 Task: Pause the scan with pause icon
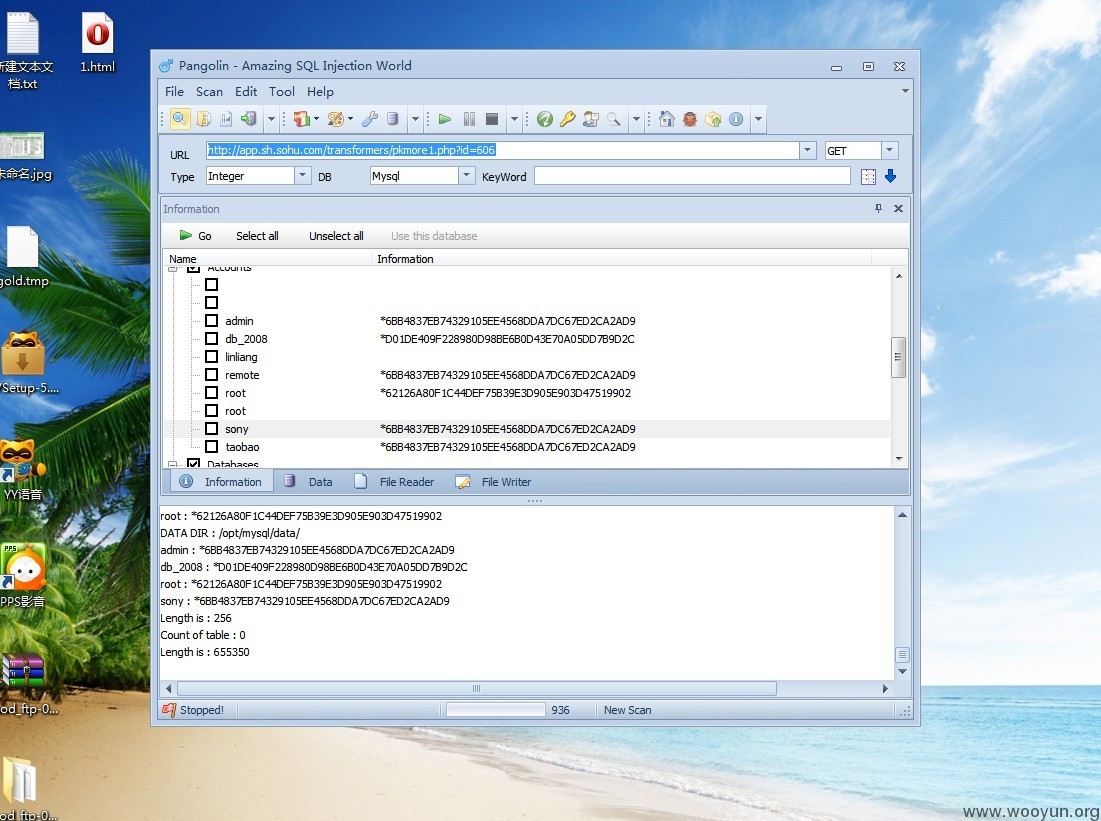pyautogui.click(x=469, y=119)
